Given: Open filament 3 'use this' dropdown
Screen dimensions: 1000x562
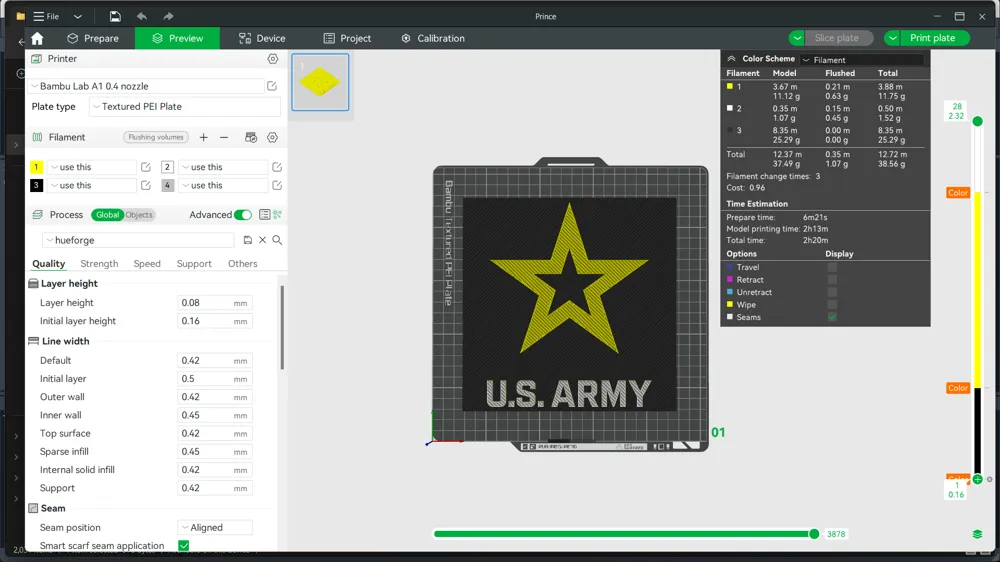Looking at the screenshot, I should click(92, 186).
